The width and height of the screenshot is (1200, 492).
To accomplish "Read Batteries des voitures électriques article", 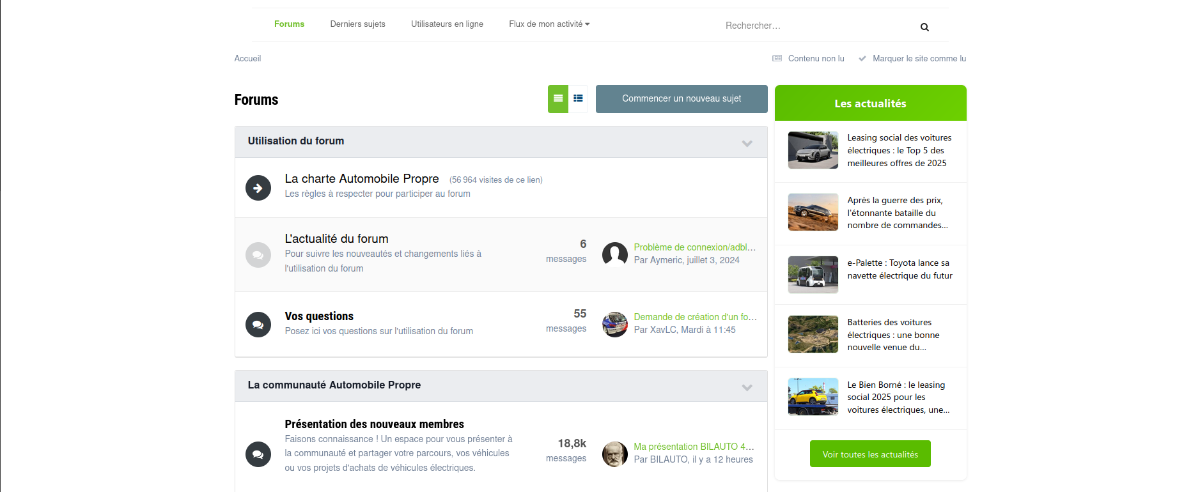I will point(892,335).
